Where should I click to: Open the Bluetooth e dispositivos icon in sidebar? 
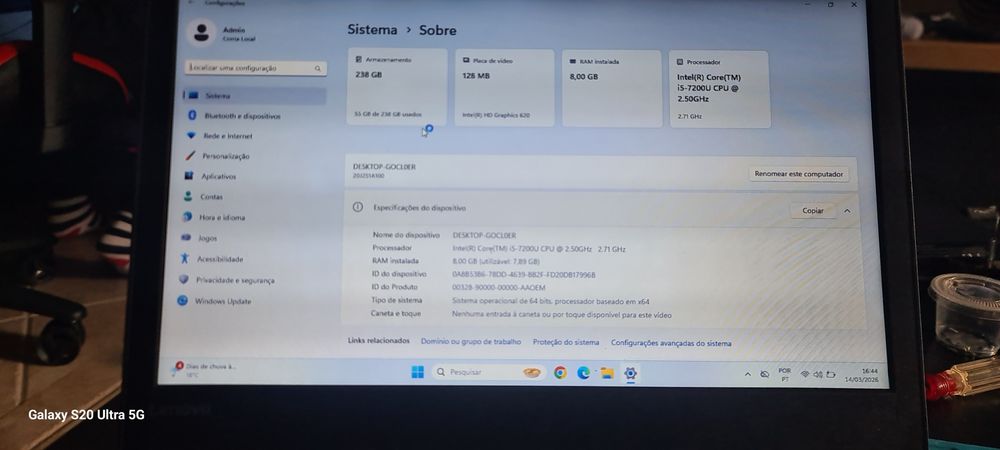(191, 115)
